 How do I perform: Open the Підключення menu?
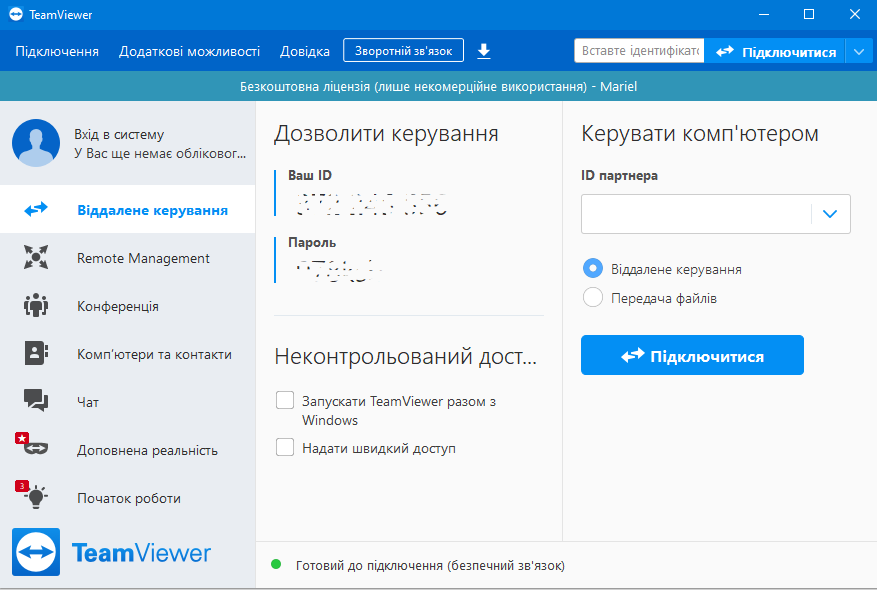(56, 50)
